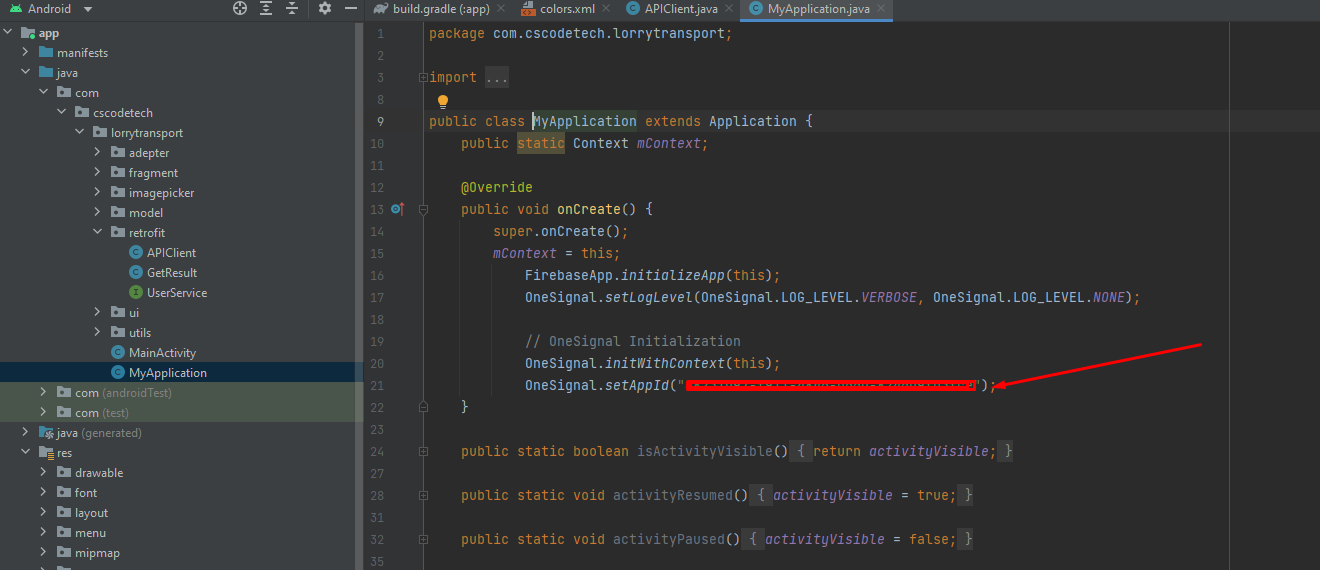Viewport: 1320px width, 570px height.
Task: Expand the drawable resource folder
Action: 43,473
